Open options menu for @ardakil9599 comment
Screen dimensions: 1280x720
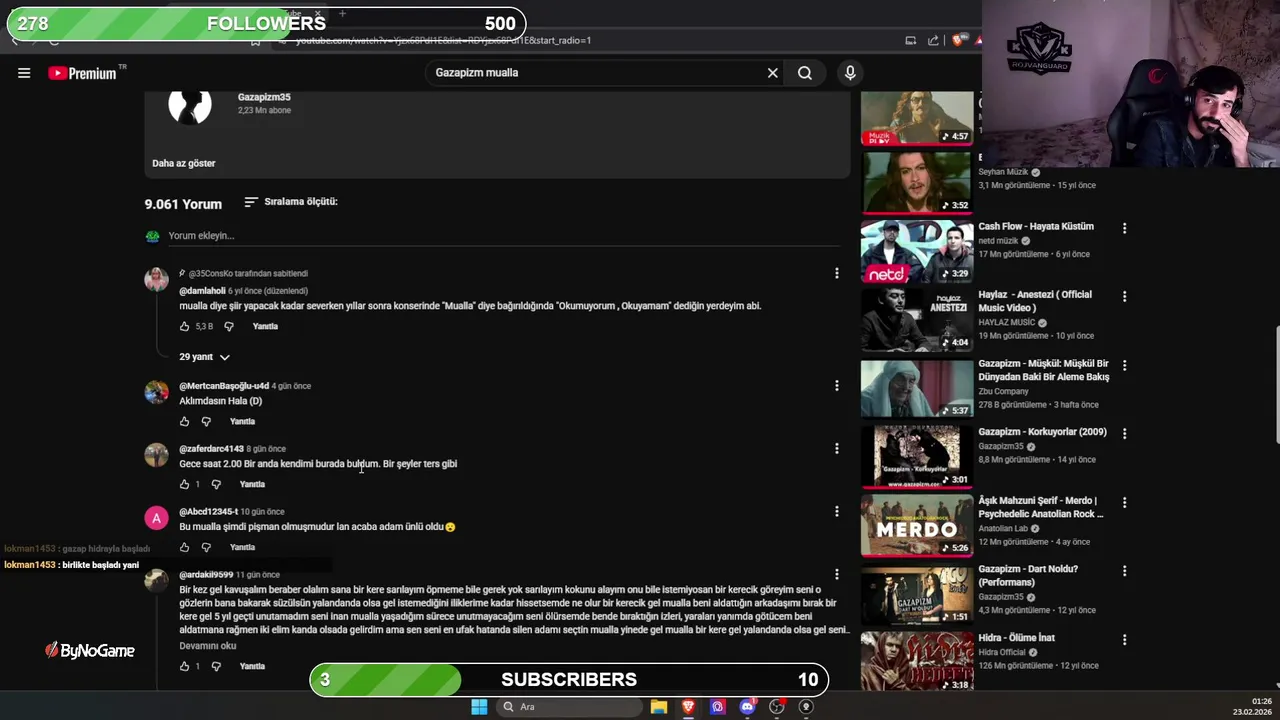click(x=837, y=575)
